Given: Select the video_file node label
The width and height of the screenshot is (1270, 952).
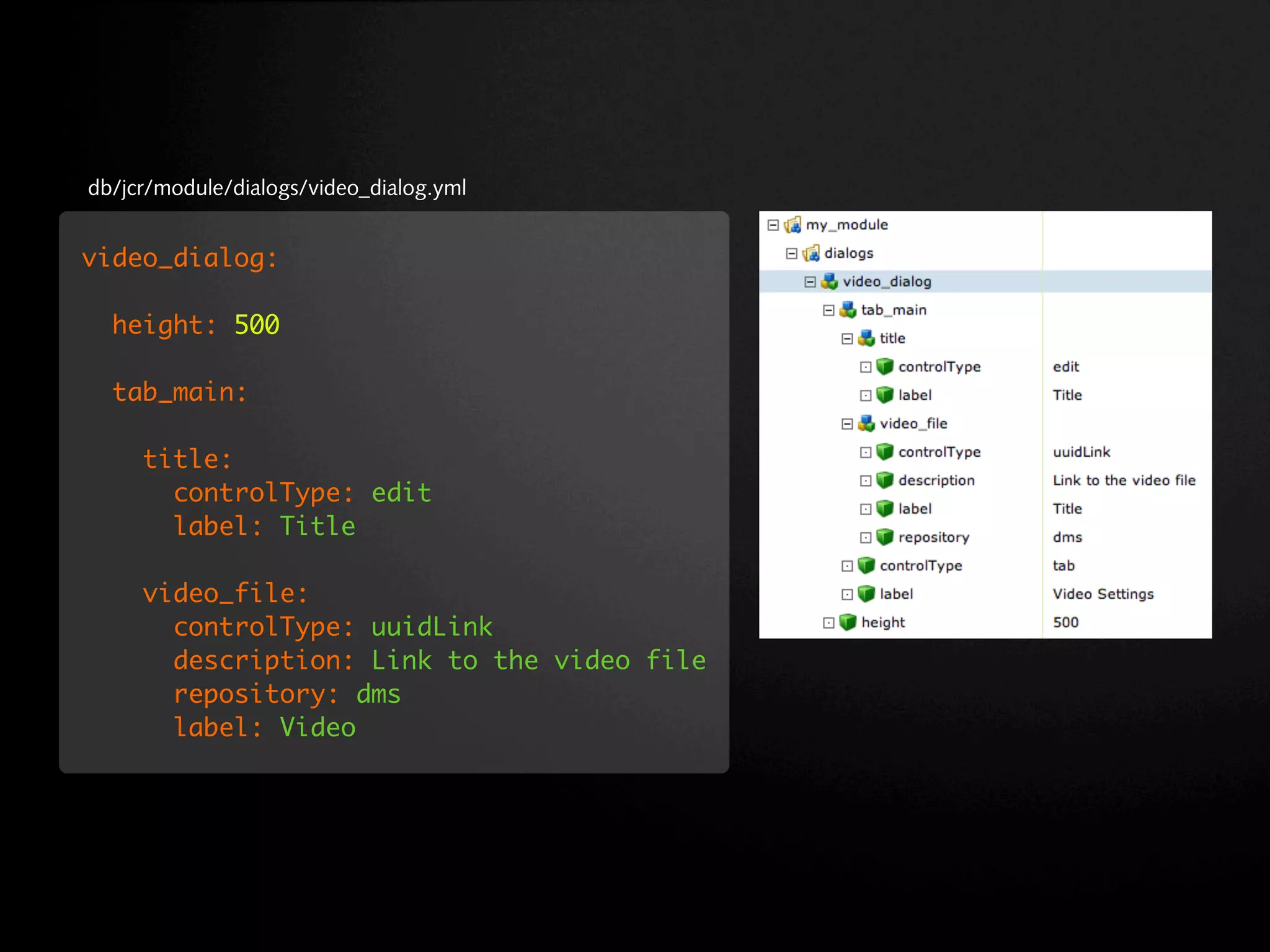Looking at the screenshot, I should (913, 424).
